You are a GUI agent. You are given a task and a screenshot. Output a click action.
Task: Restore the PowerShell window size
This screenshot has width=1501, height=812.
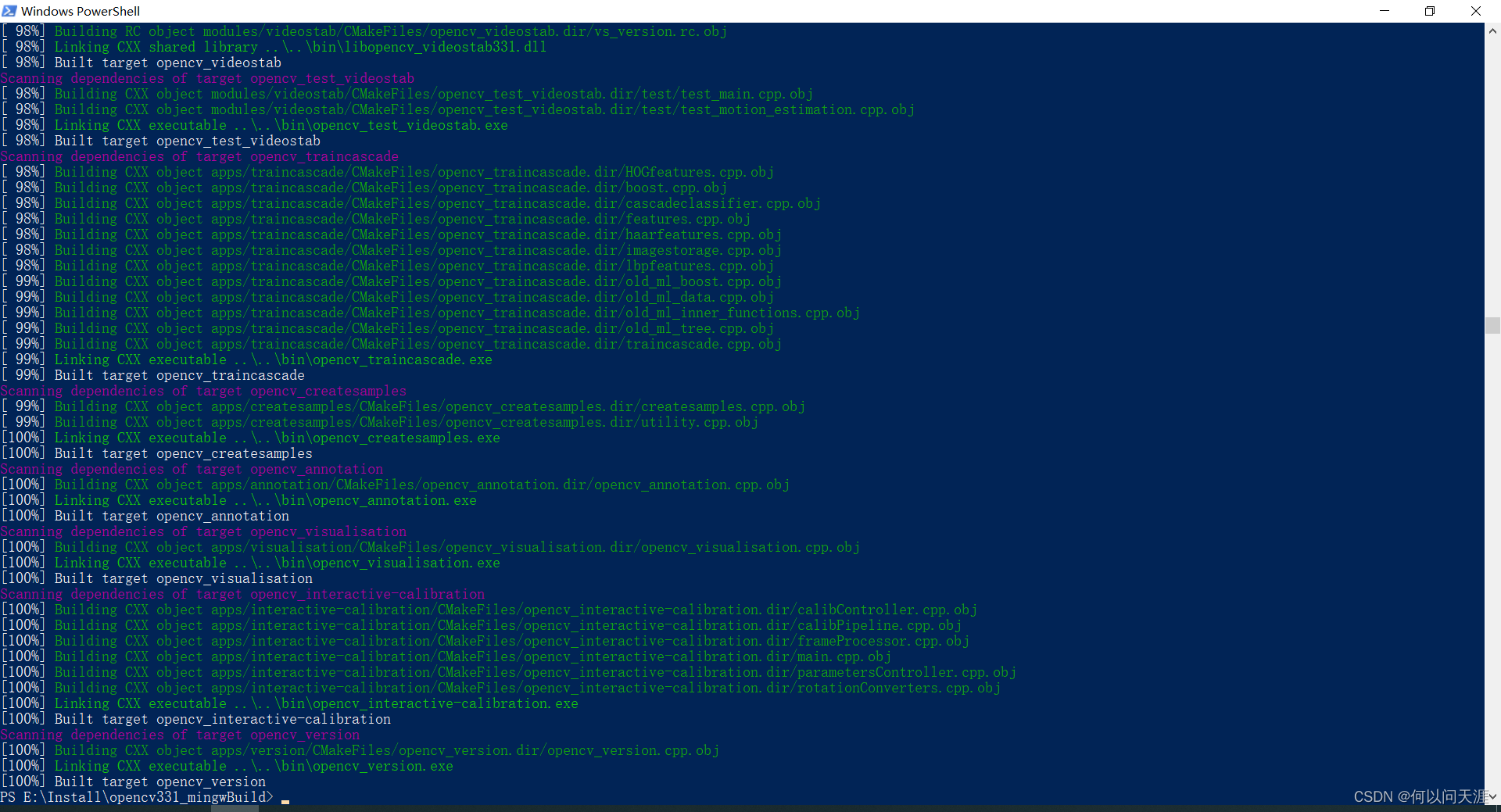1430,11
